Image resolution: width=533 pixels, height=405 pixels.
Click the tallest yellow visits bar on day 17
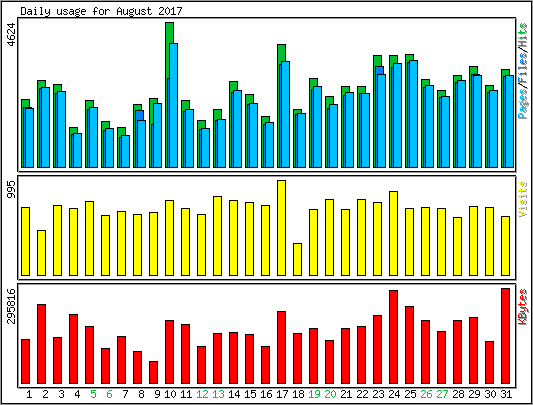click(x=281, y=228)
